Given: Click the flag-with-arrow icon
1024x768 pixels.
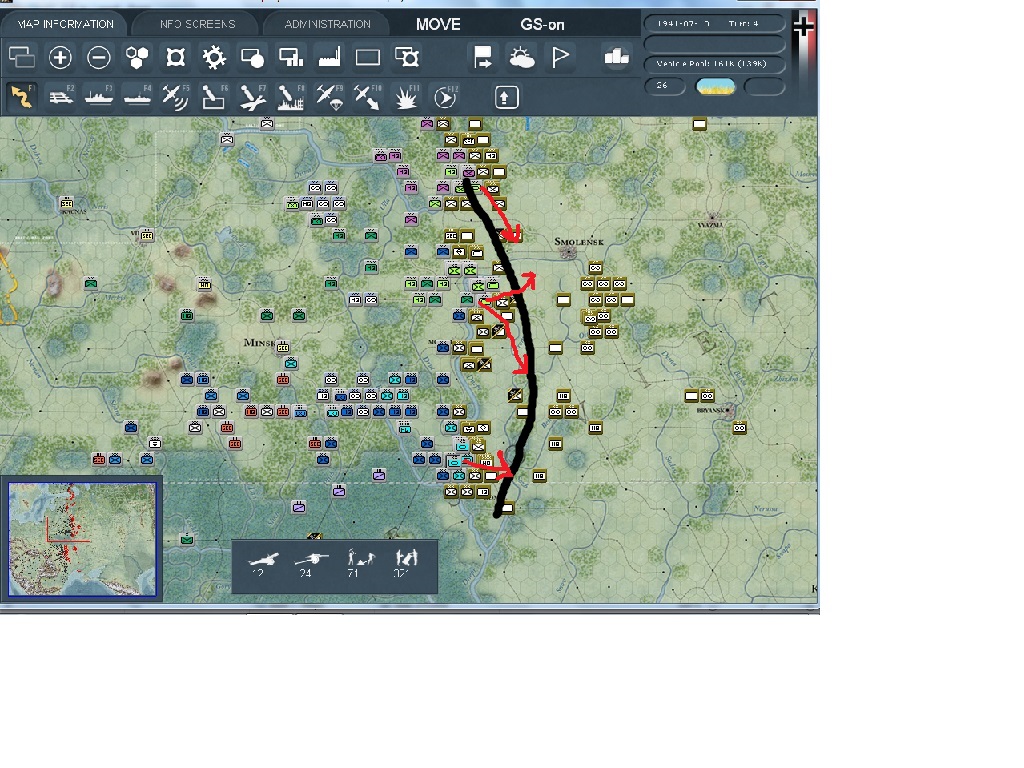Looking at the screenshot, I should (483, 57).
